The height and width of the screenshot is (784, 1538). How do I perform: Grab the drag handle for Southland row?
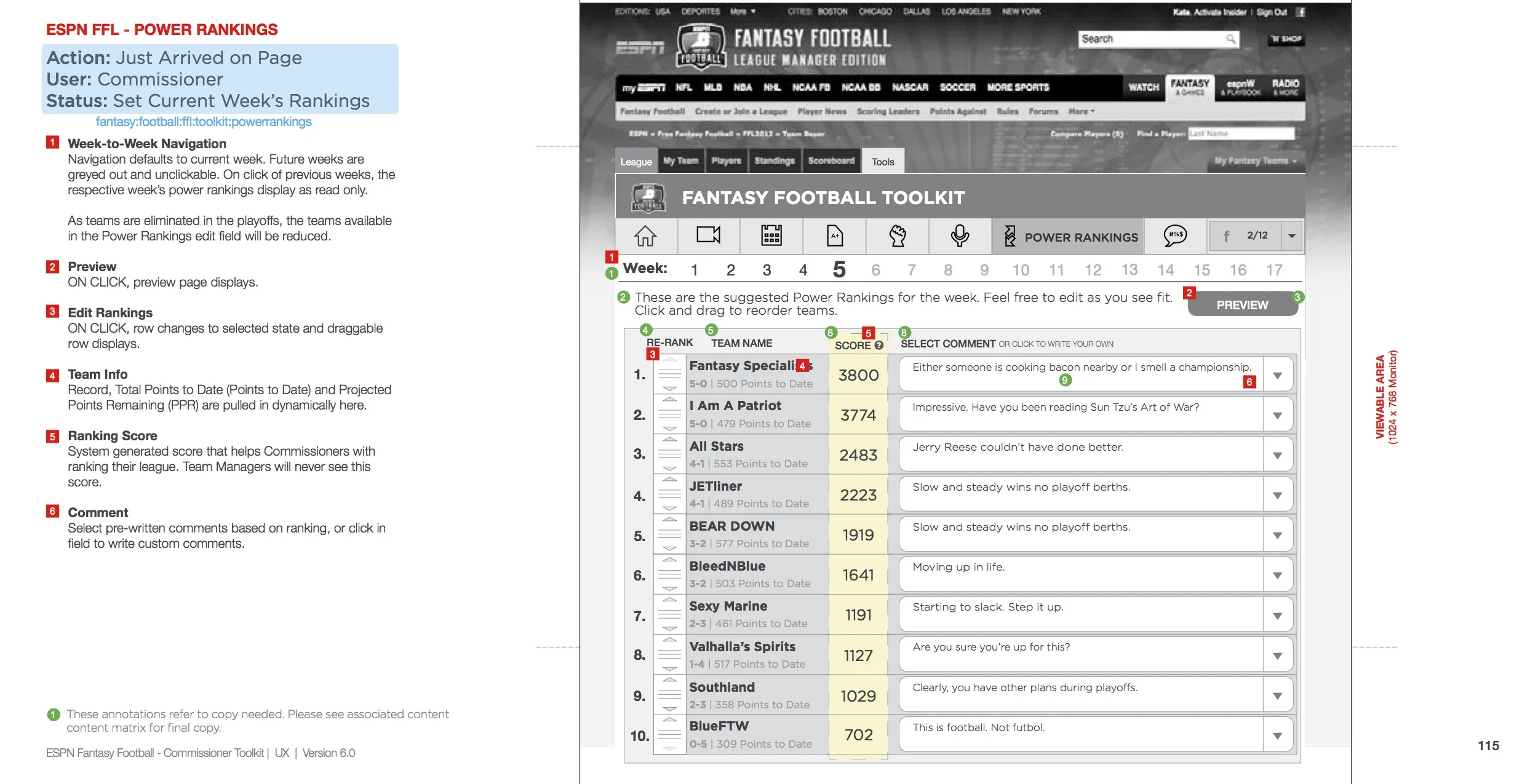click(x=669, y=695)
